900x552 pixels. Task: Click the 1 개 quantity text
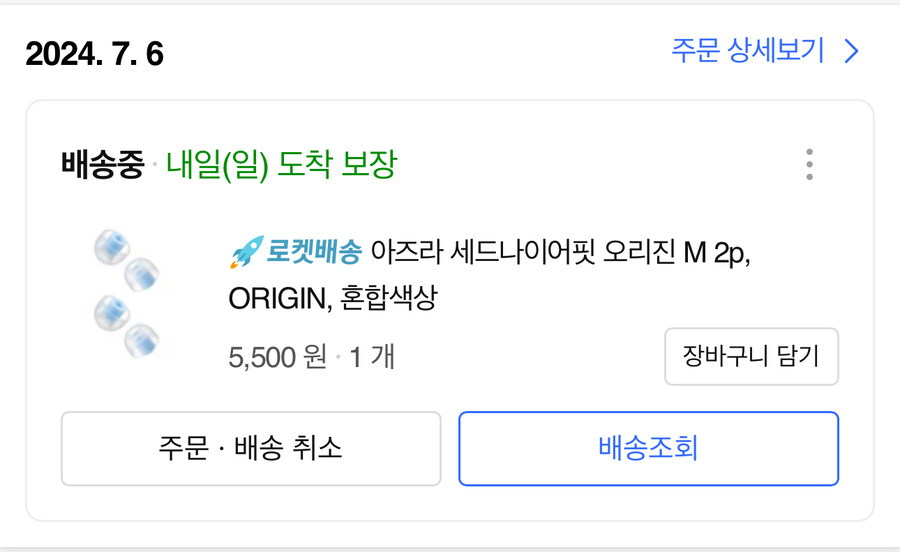[x=372, y=356]
